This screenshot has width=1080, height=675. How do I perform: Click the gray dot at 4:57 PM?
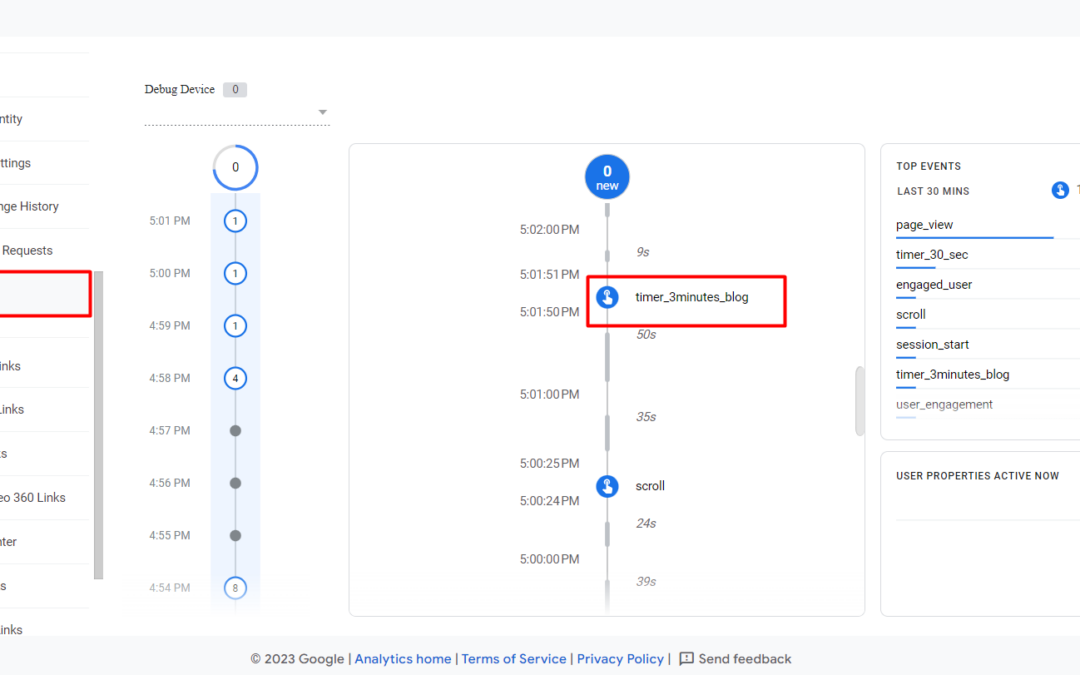pyautogui.click(x=235, y=431)
